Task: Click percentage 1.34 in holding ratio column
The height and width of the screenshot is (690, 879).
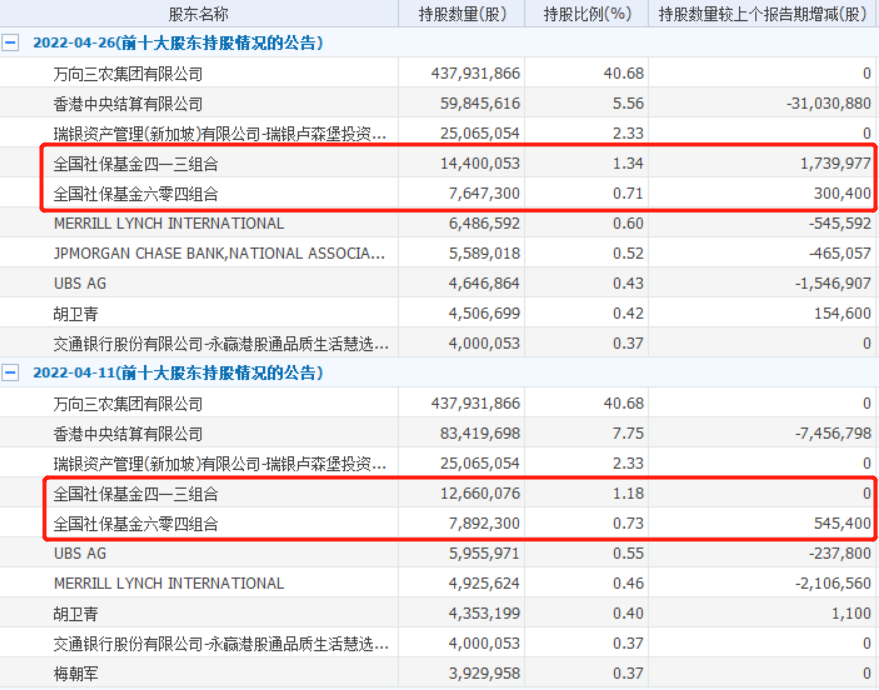Action: click(x=628, y=164)
